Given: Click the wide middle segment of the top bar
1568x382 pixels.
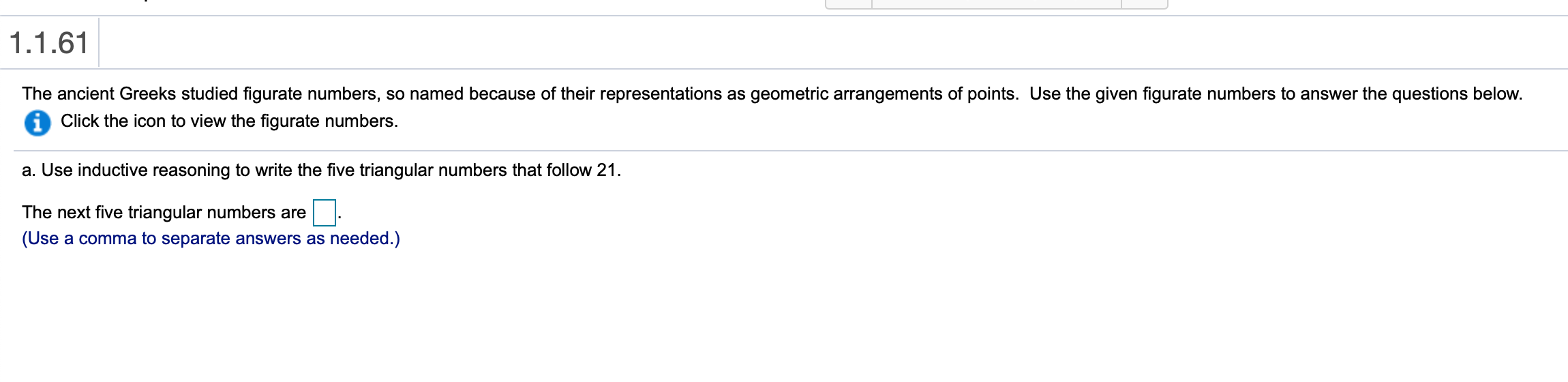Looking at the screenshot, I should pos(996,4).
